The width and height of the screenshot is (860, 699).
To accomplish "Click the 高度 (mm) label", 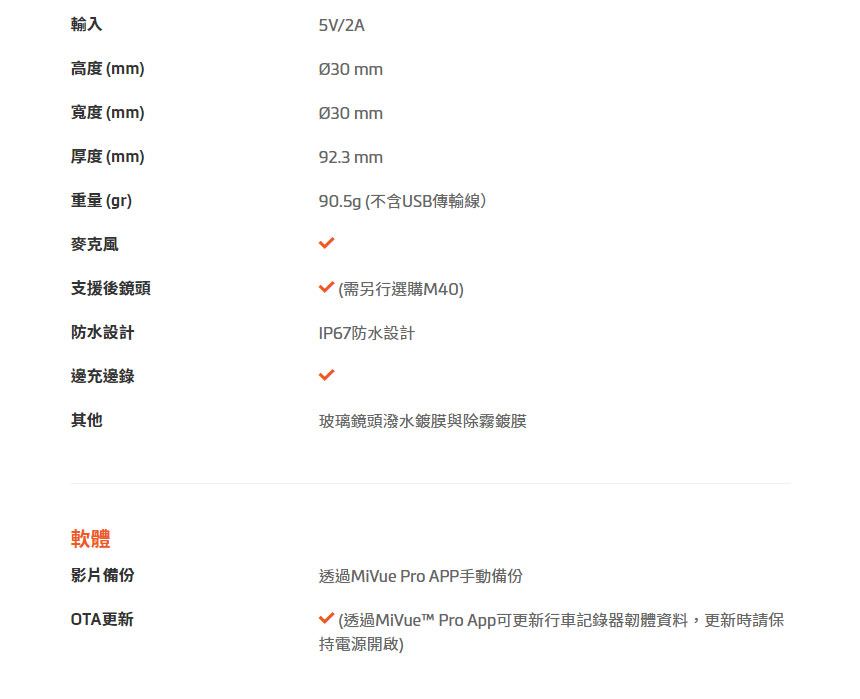I will click(108, 69).
